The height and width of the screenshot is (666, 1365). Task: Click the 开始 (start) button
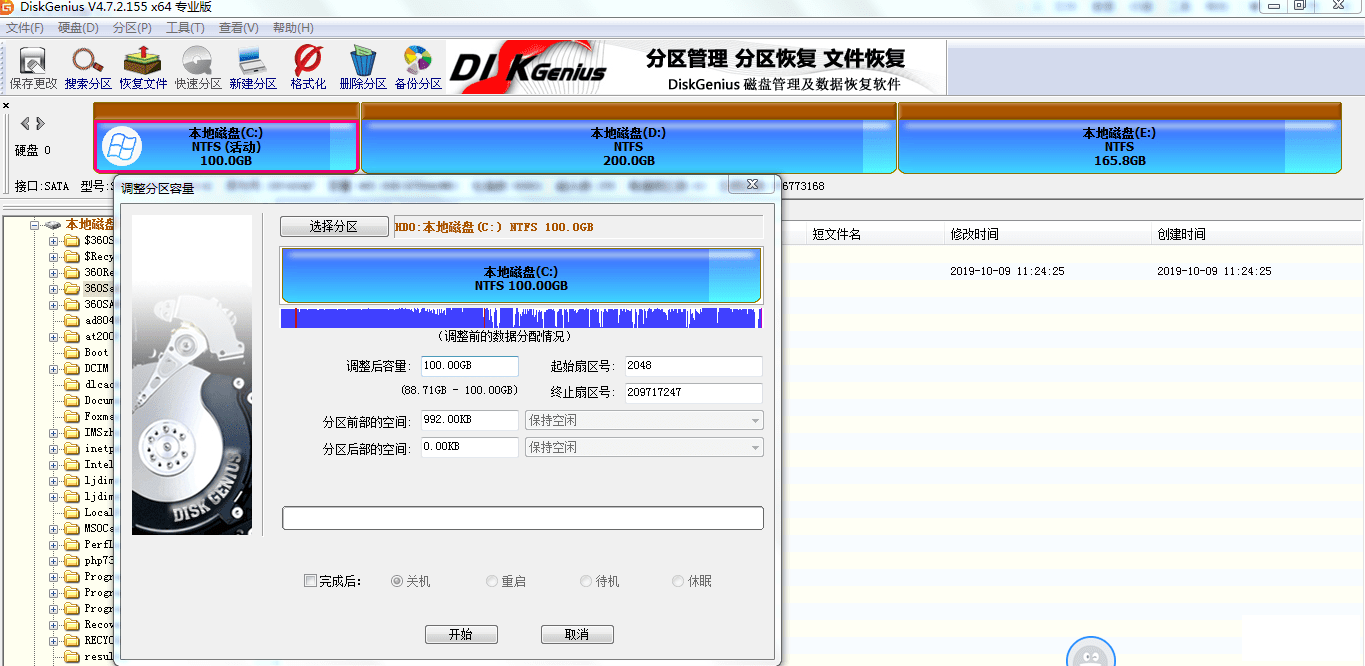point(461,635)
